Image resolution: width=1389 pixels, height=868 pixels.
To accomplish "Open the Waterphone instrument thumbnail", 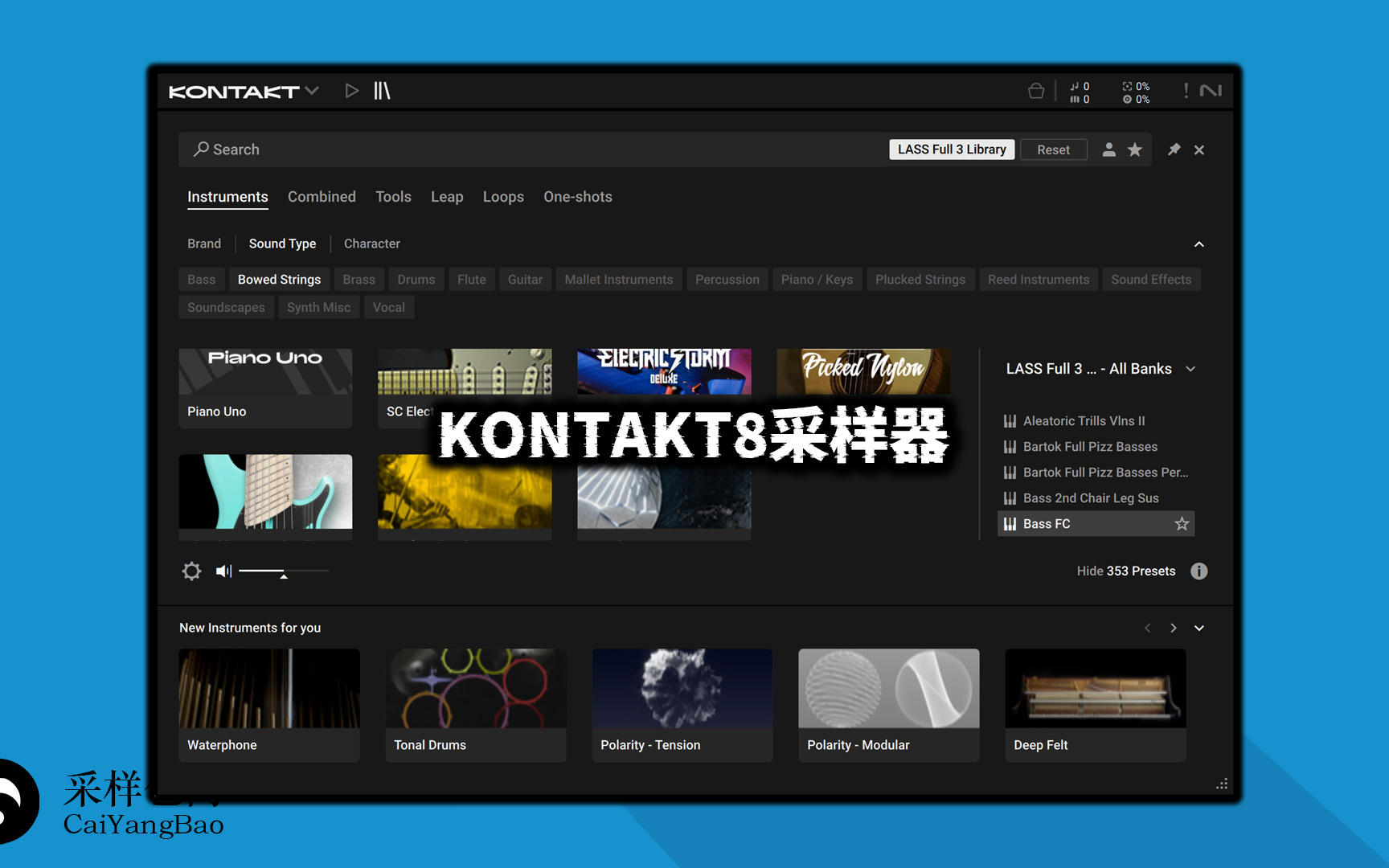I will [269, 689].
